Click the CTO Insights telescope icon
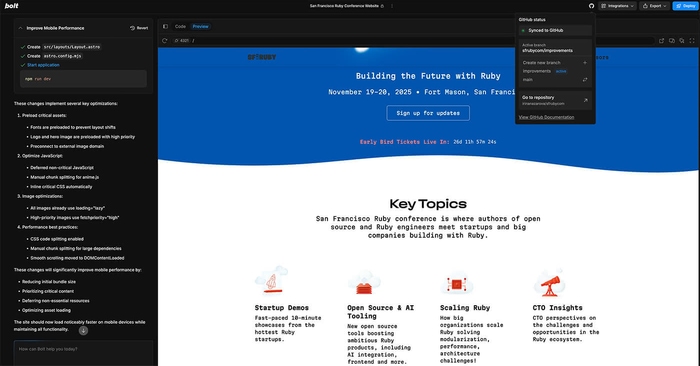 coord(549,283)
